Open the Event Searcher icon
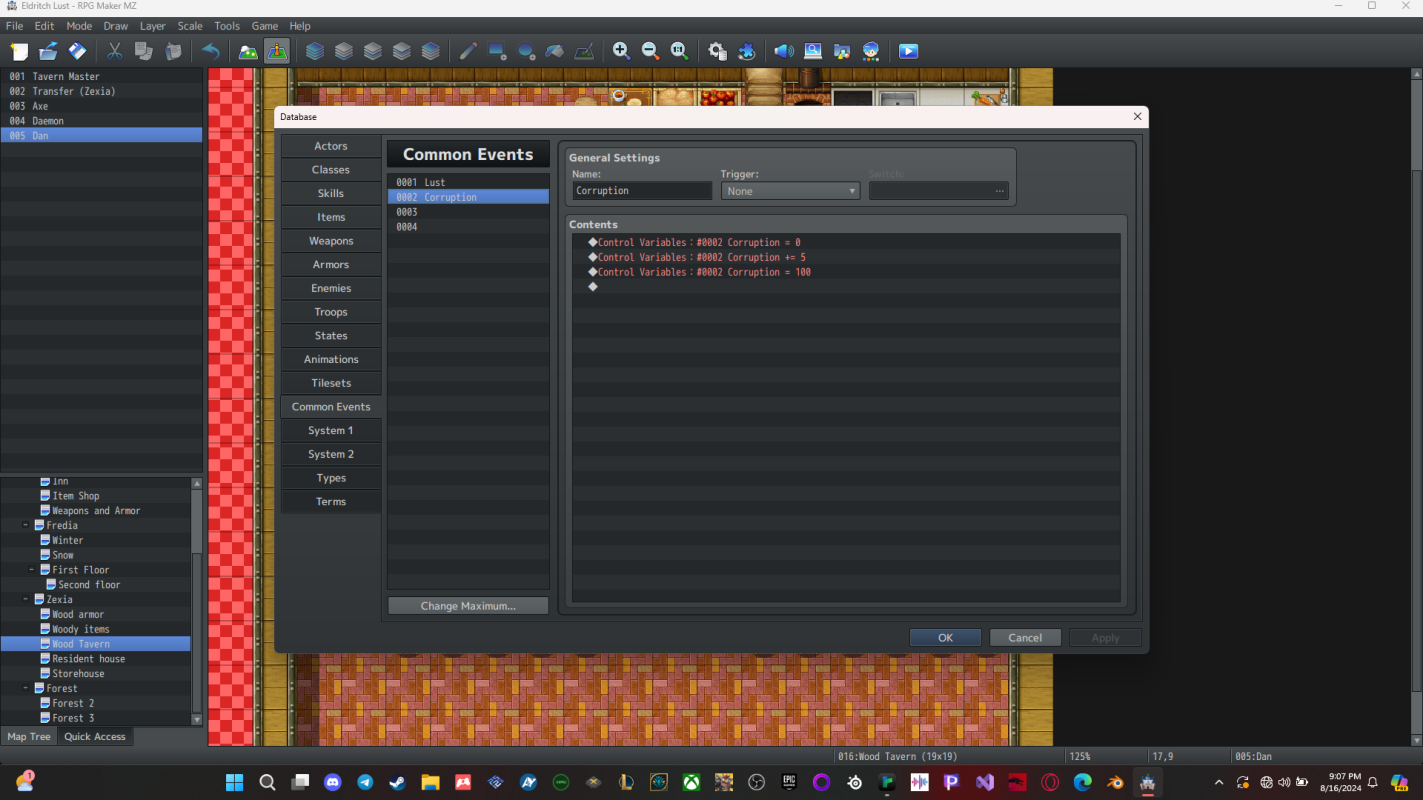1423x800 pixels. (813, 51)
